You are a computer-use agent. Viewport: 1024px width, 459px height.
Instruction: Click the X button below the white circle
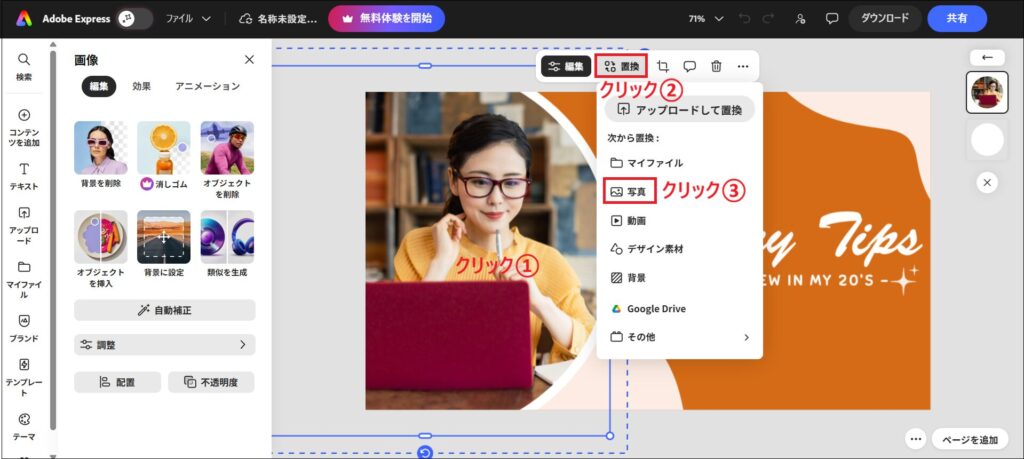click(987, 183)
